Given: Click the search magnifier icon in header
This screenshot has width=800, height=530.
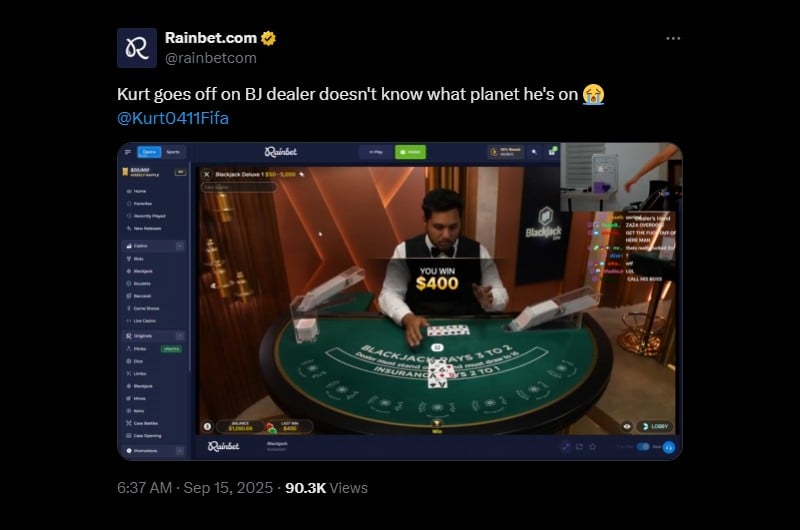Looking at the screenshot, I should tap(534, 152).
